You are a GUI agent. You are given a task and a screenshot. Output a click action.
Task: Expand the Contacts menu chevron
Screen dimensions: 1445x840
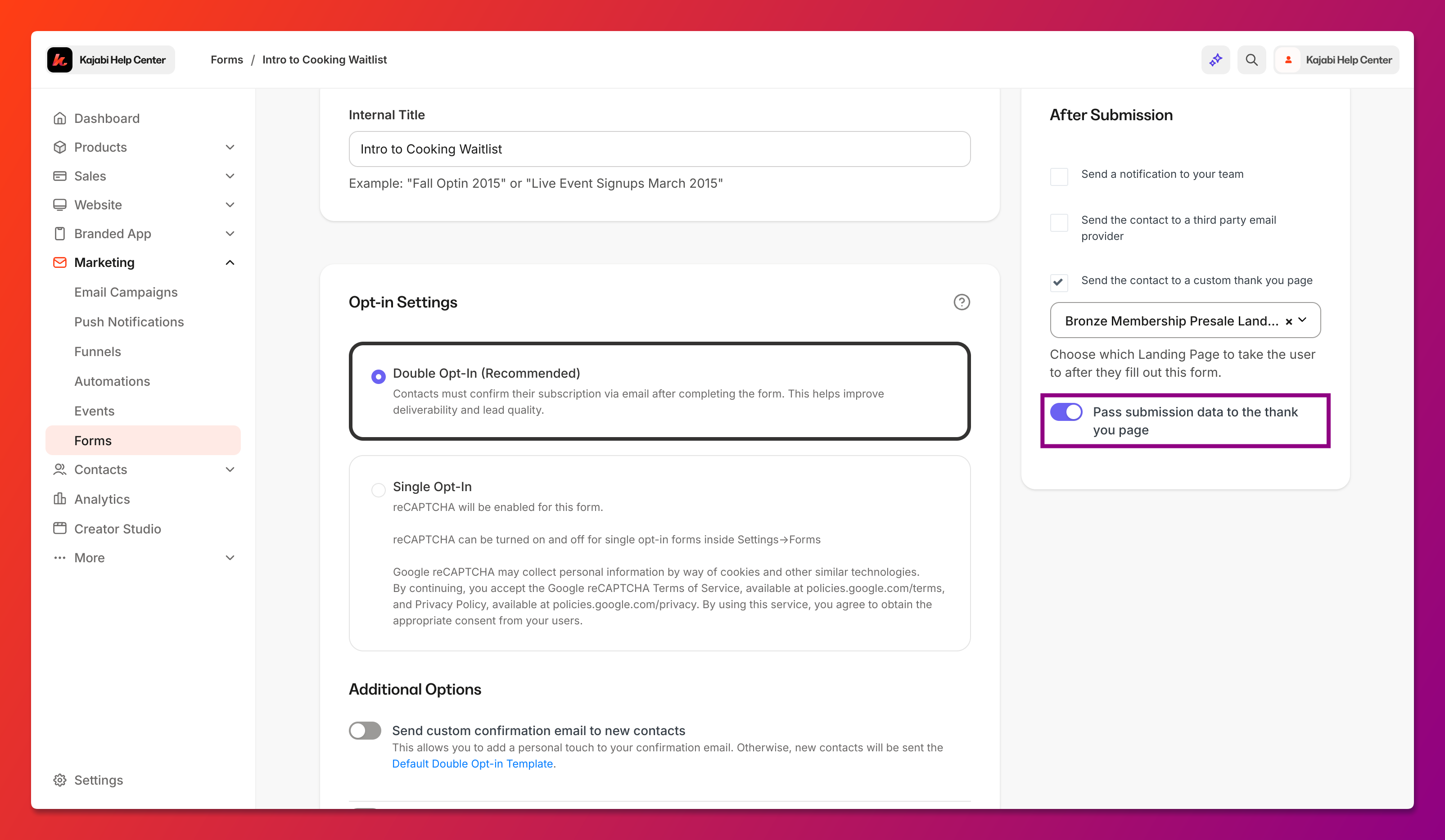(x=230, y=469)
